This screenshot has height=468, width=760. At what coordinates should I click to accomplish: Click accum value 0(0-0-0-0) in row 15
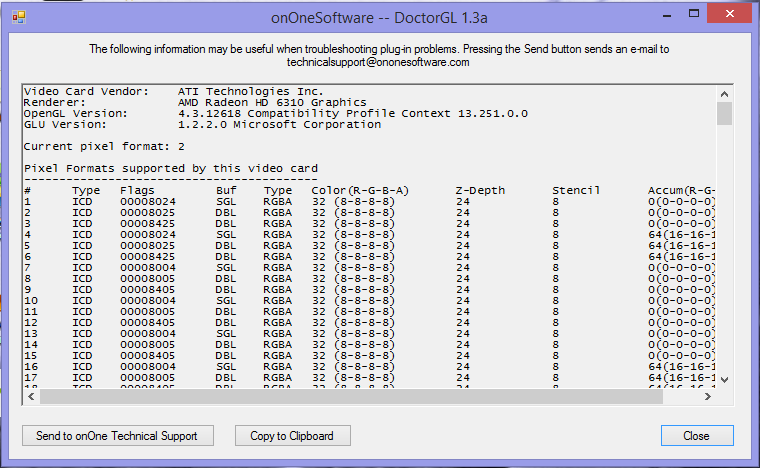681,356
